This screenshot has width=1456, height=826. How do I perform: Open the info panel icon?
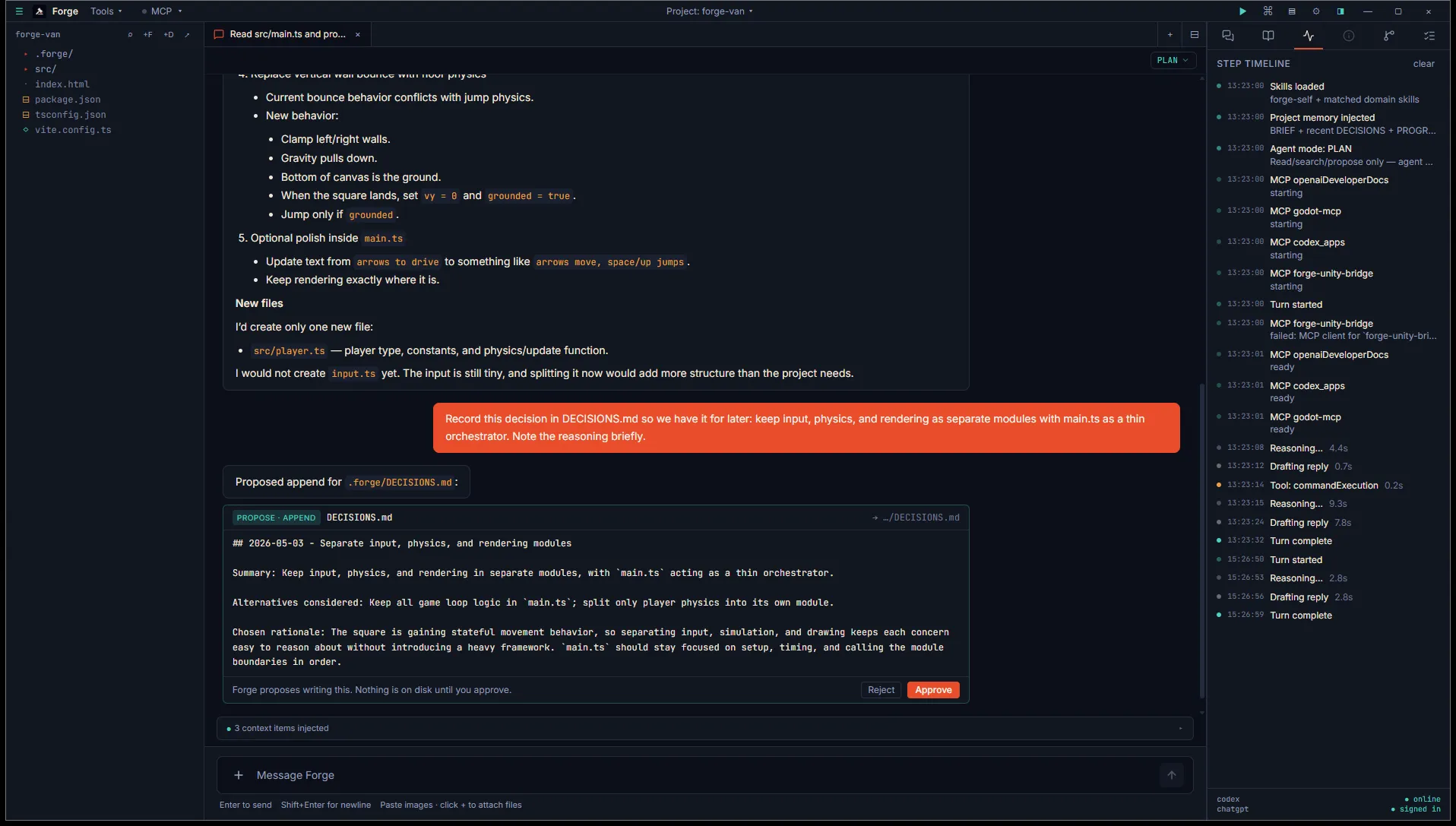click(x=1349, y=36)
